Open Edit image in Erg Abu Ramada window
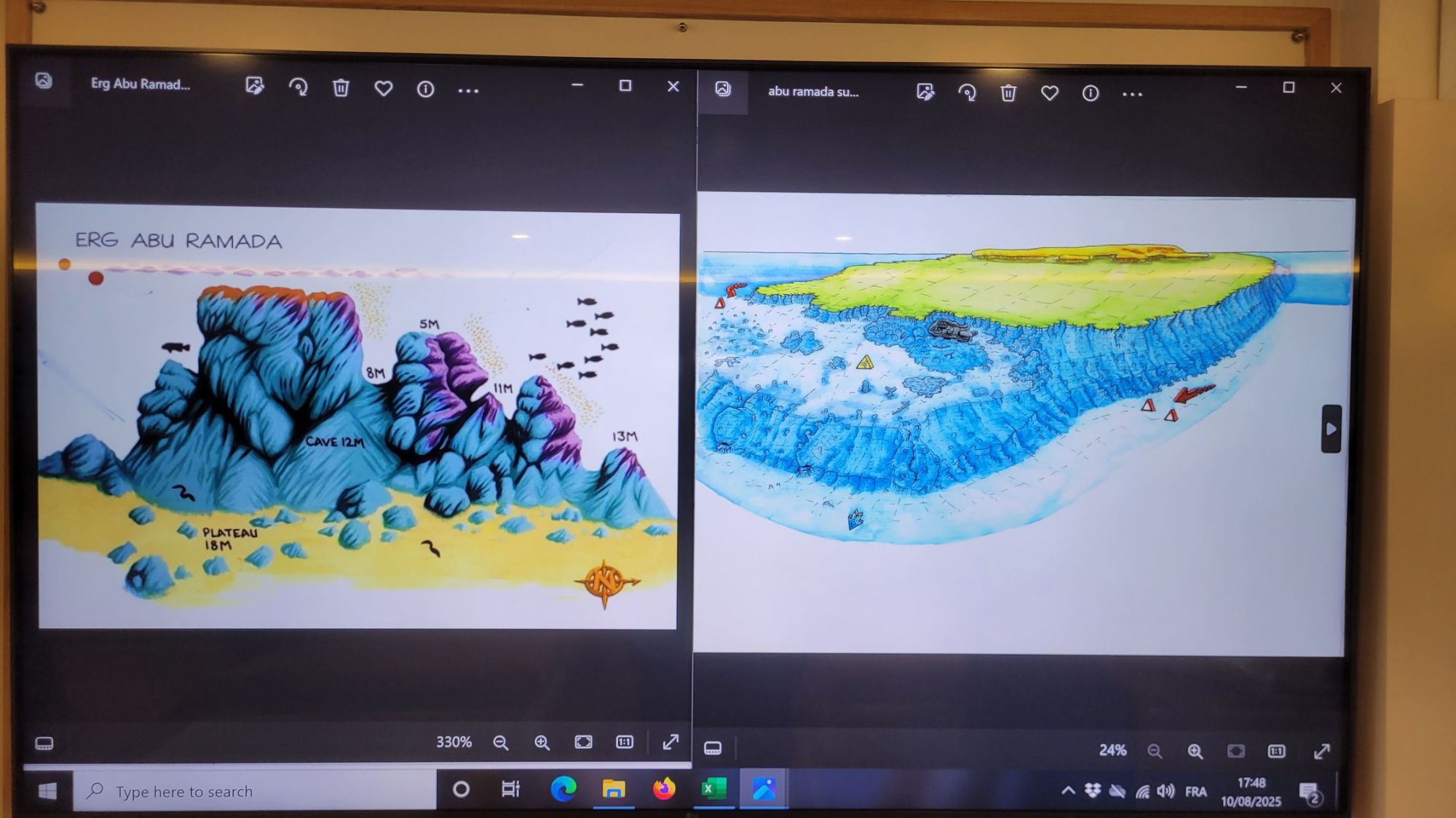 (x=255, y=86)
